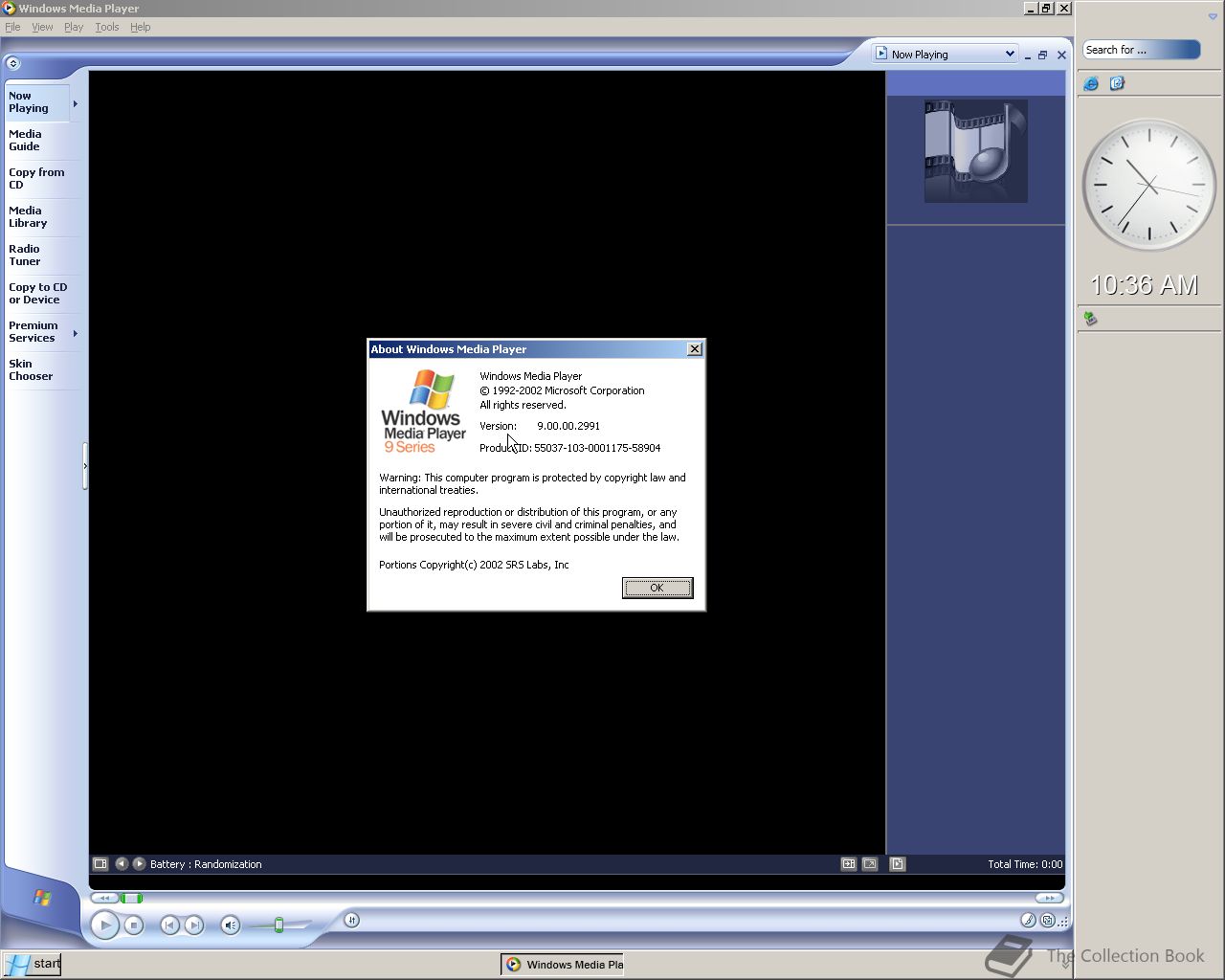Click the Windows Media Player 9 Series logo
This screenshot has height=980, width=1225.
click(424, 412)
